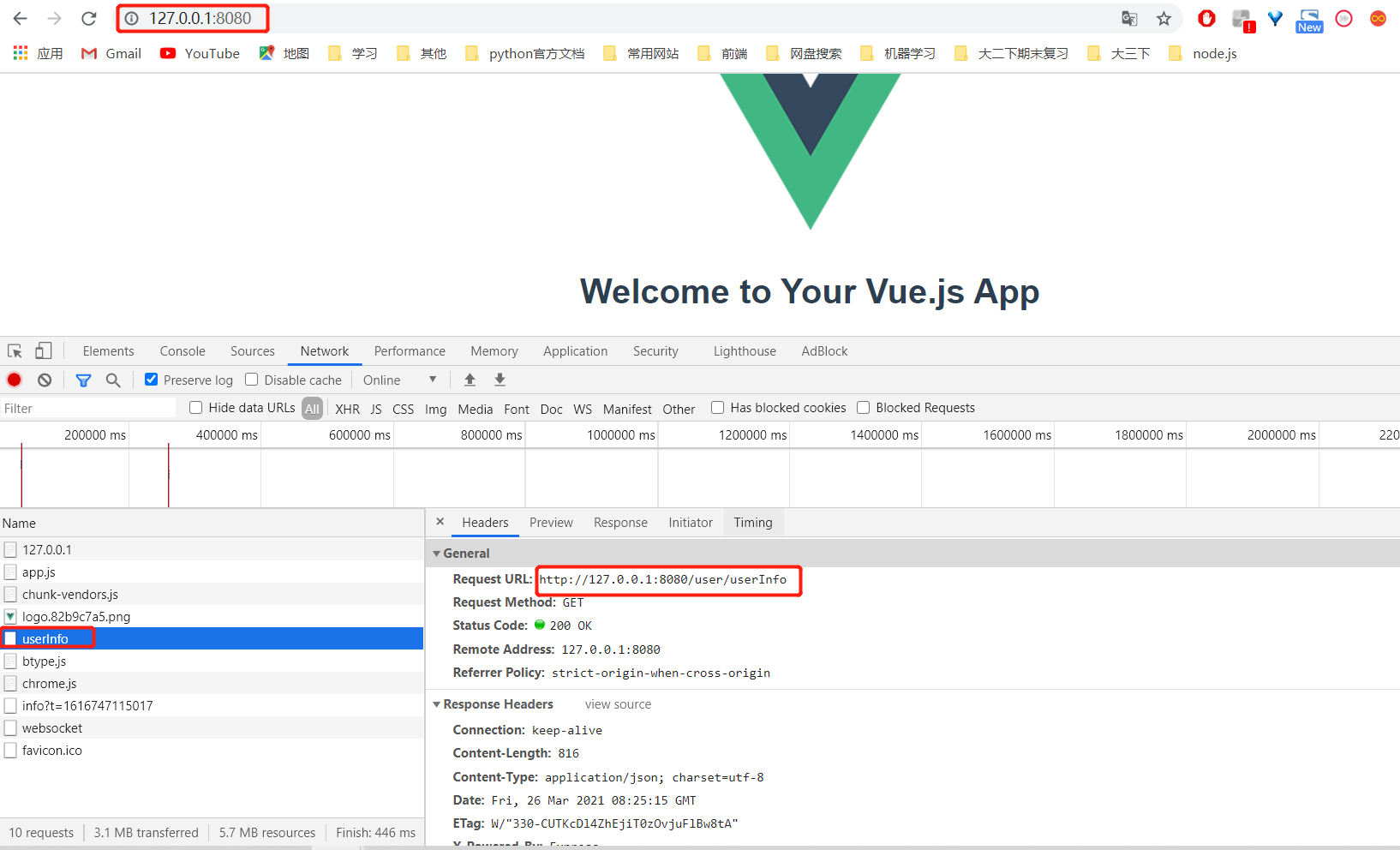1400x850 pixels.
Task: Check the Hide data URLs checkbox
Action: (x=195, y=408)
